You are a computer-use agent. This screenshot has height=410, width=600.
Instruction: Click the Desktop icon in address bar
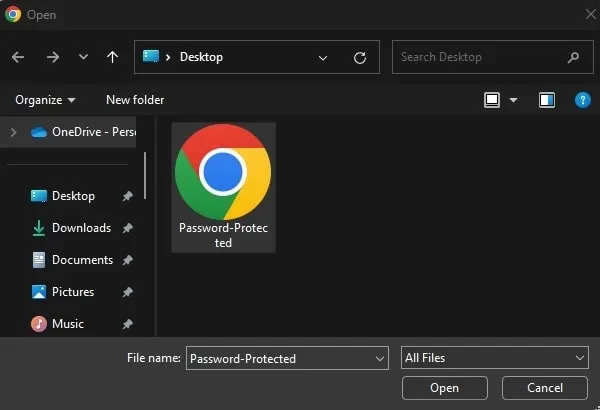[151, 56]
